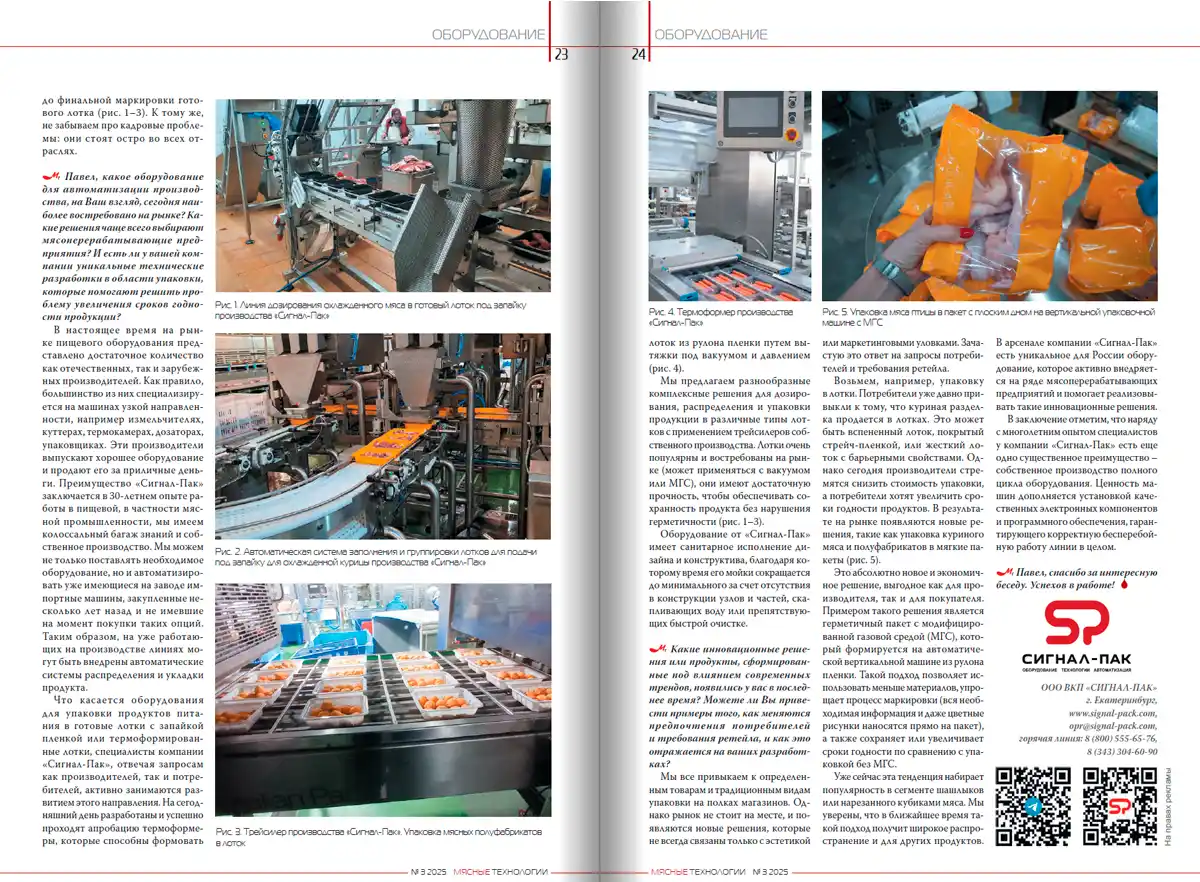Click the 'ОБОРУДОВАНИЕ' header on page 24
This screenshot has width=1200, height=882.
pyautogui.click(x=711, y=34)
